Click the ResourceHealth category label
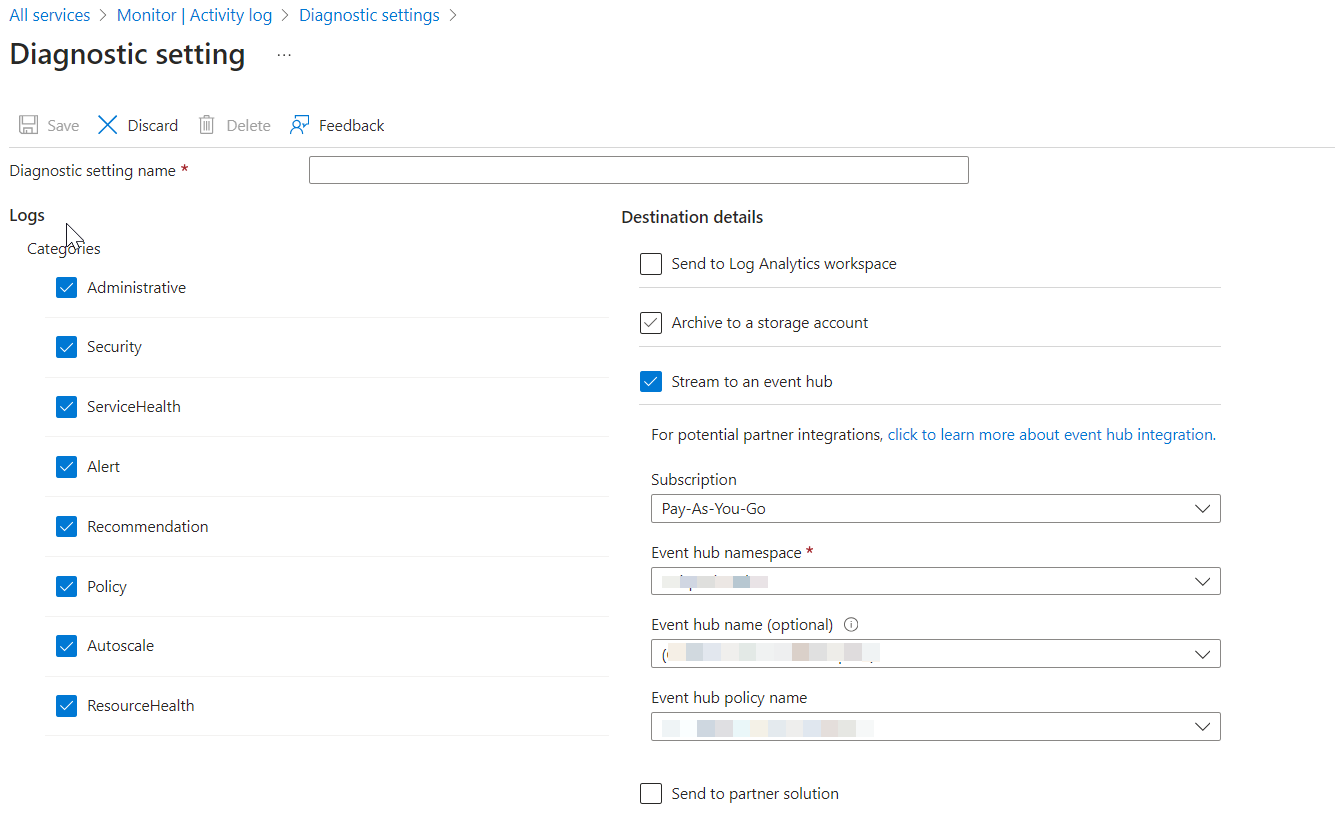The height and width of the screenshot is (814, 1335). click(x=140, y=706)
